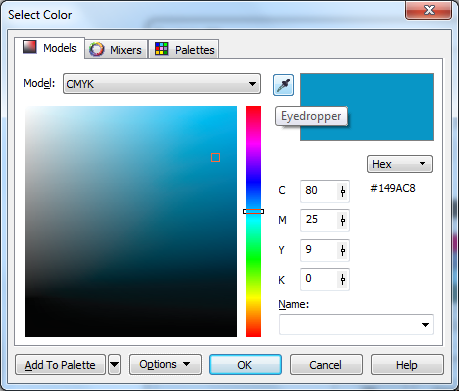This screenshot has height=391, width=459.
Task: Open the Mixers tab
Action: [x=116, y=49]
